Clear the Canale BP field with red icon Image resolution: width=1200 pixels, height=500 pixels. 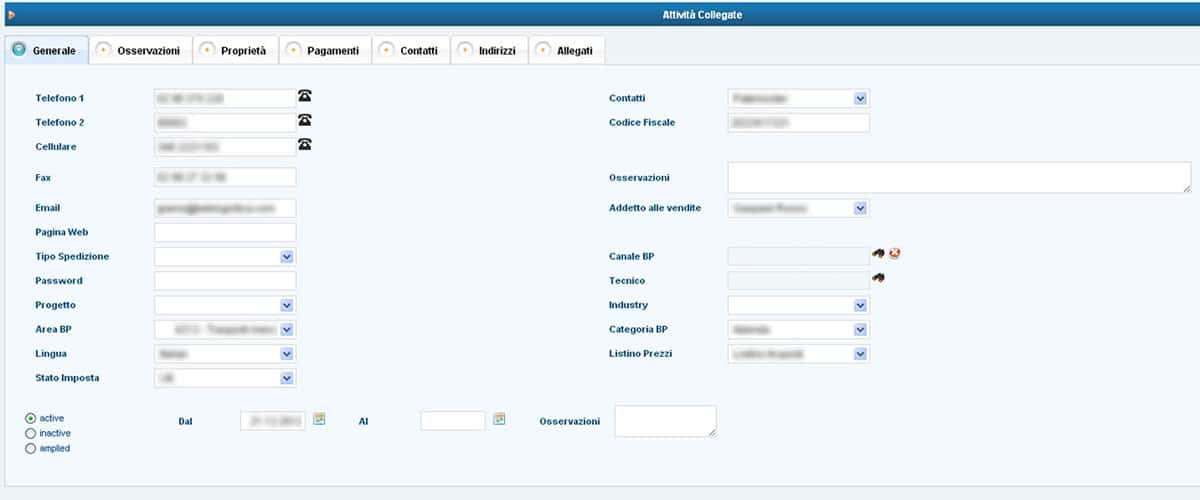tap(894, 254)
